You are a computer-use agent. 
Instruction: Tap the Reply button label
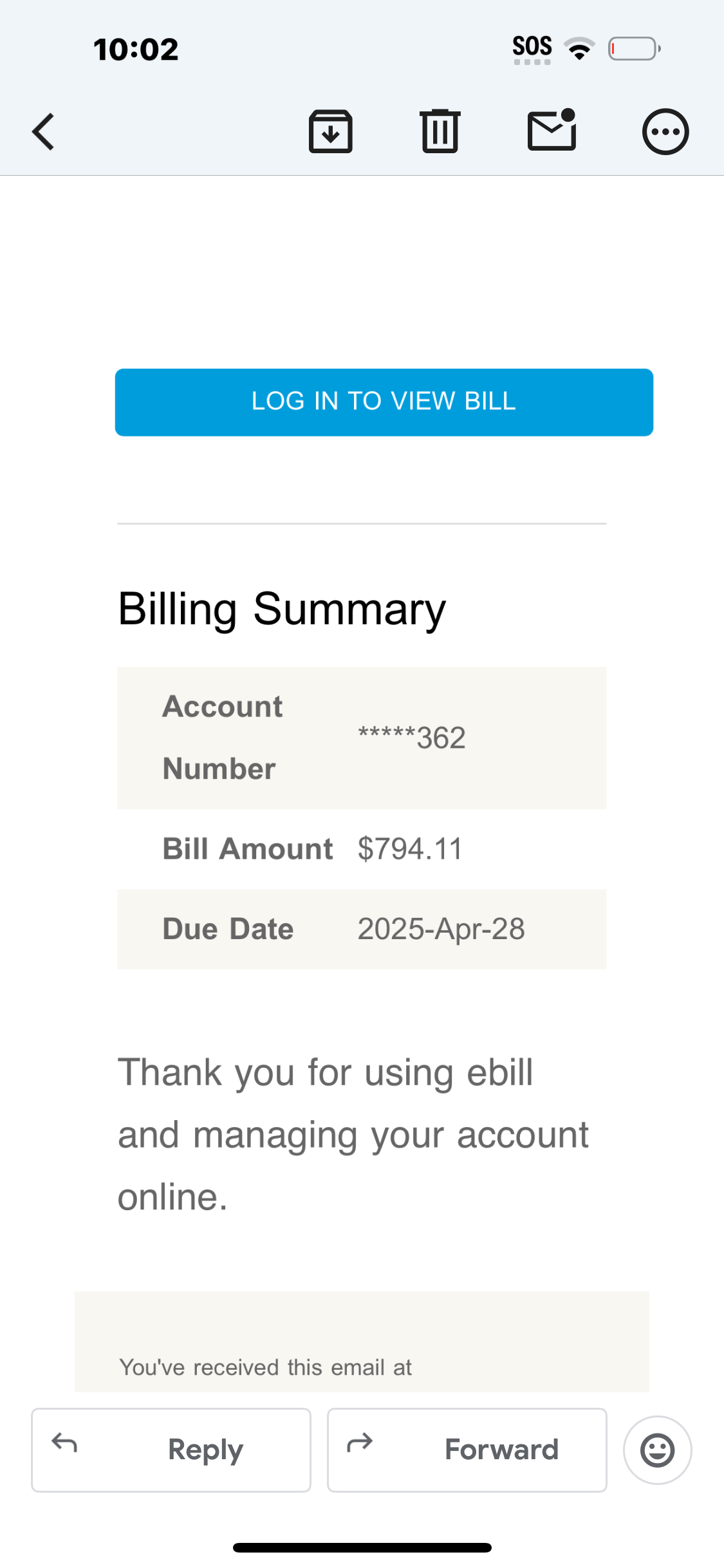(205, 1450)
